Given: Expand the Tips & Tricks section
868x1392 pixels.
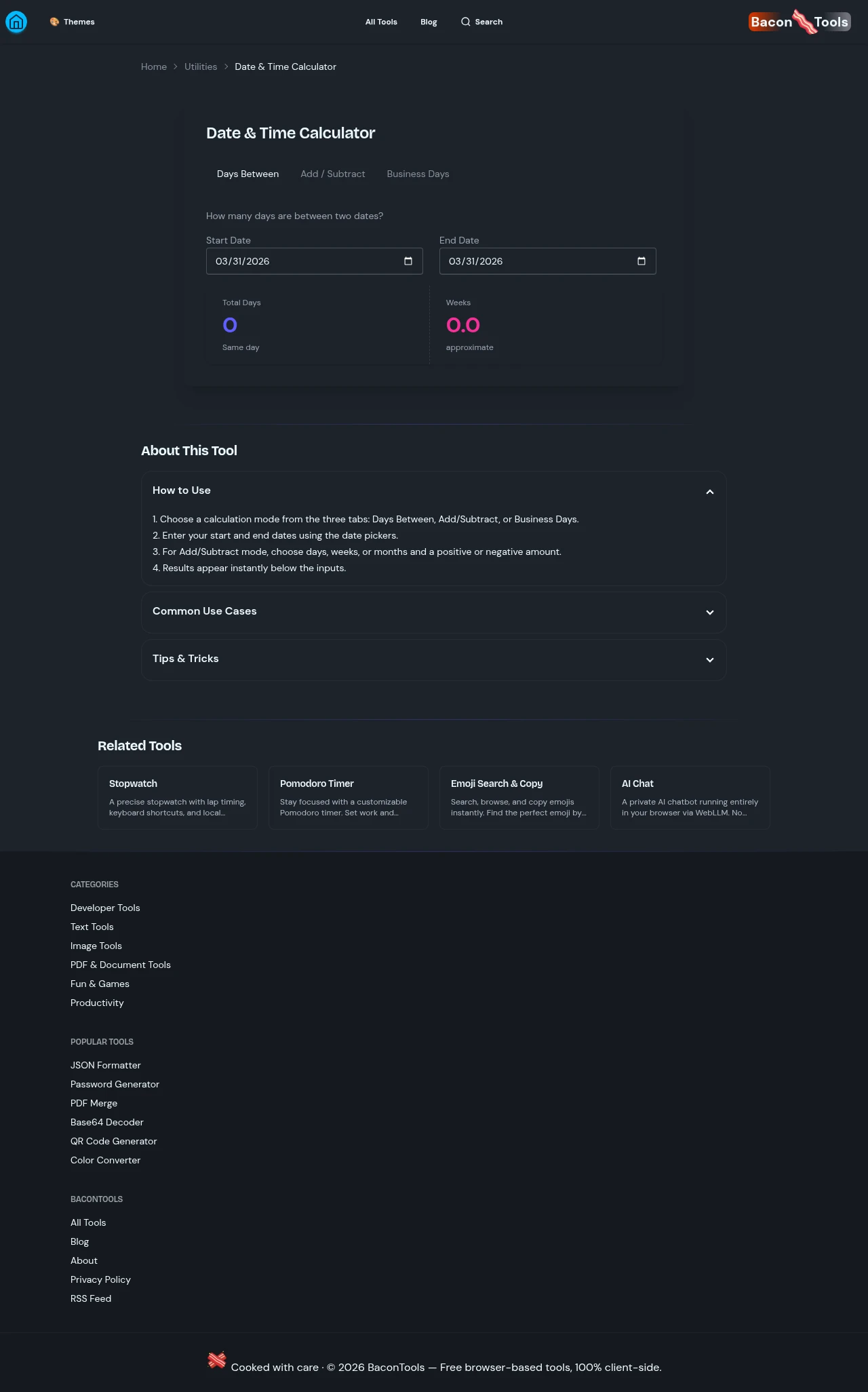Looking at the screenshot, I should pos(709,659).
